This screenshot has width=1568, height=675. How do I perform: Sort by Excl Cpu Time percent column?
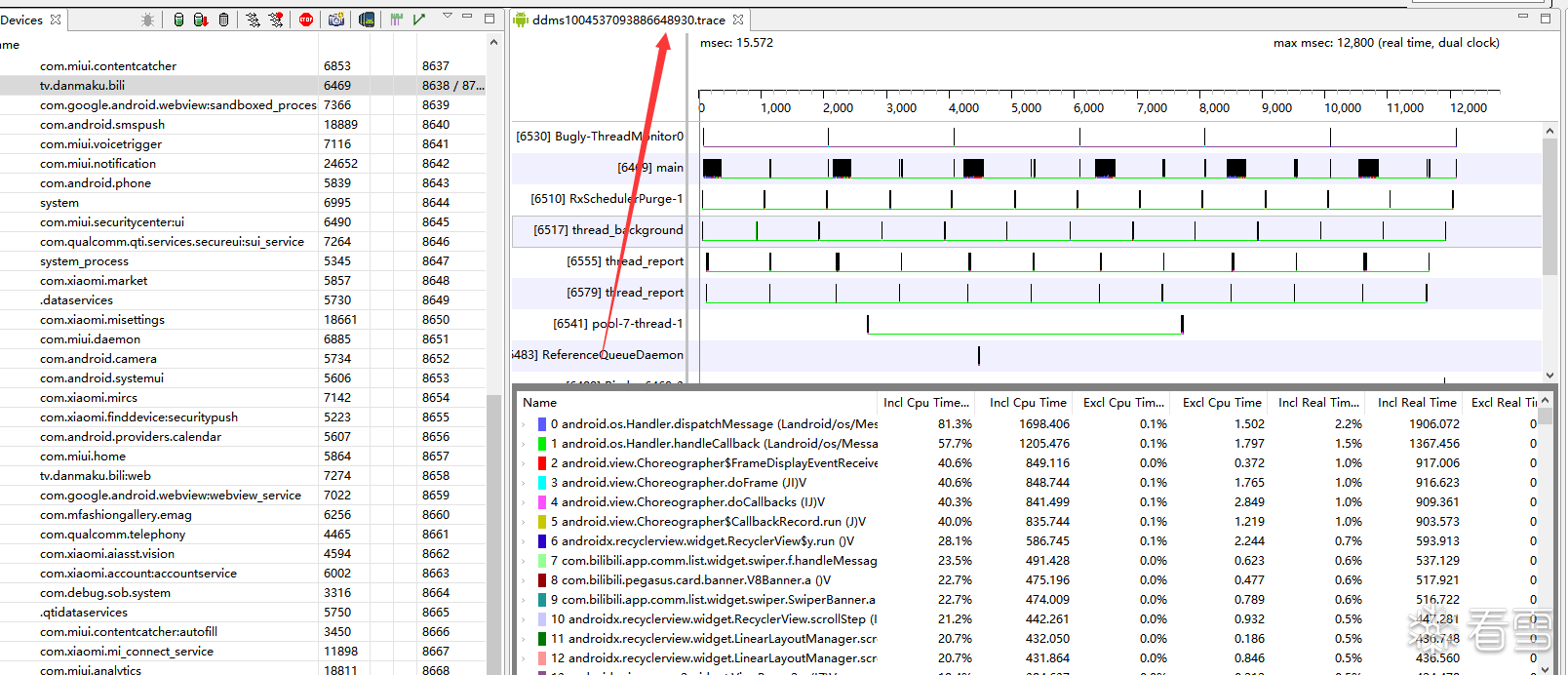click(x=1123, y=403)
